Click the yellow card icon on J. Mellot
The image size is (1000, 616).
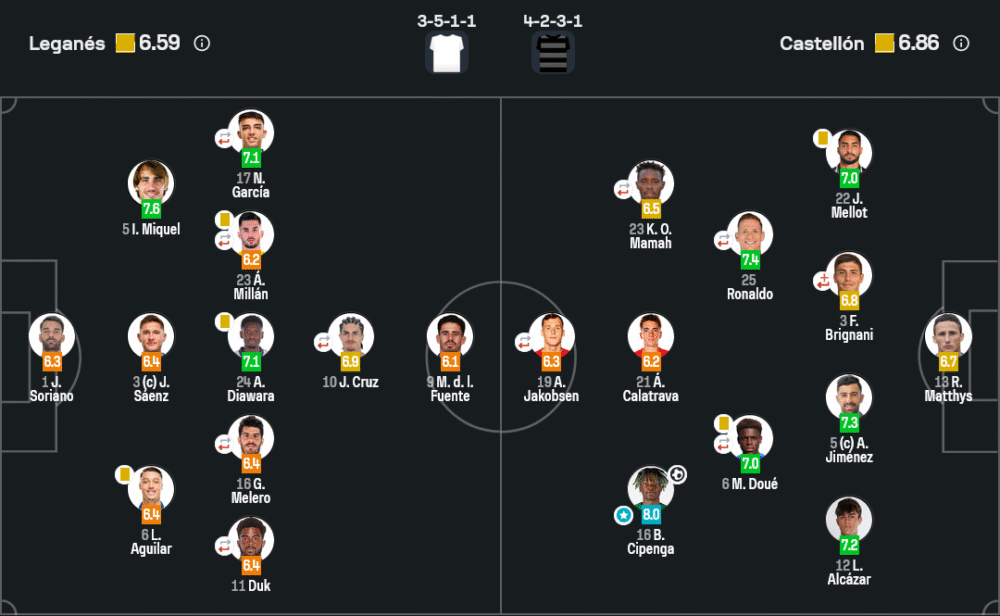coord(822,138)
